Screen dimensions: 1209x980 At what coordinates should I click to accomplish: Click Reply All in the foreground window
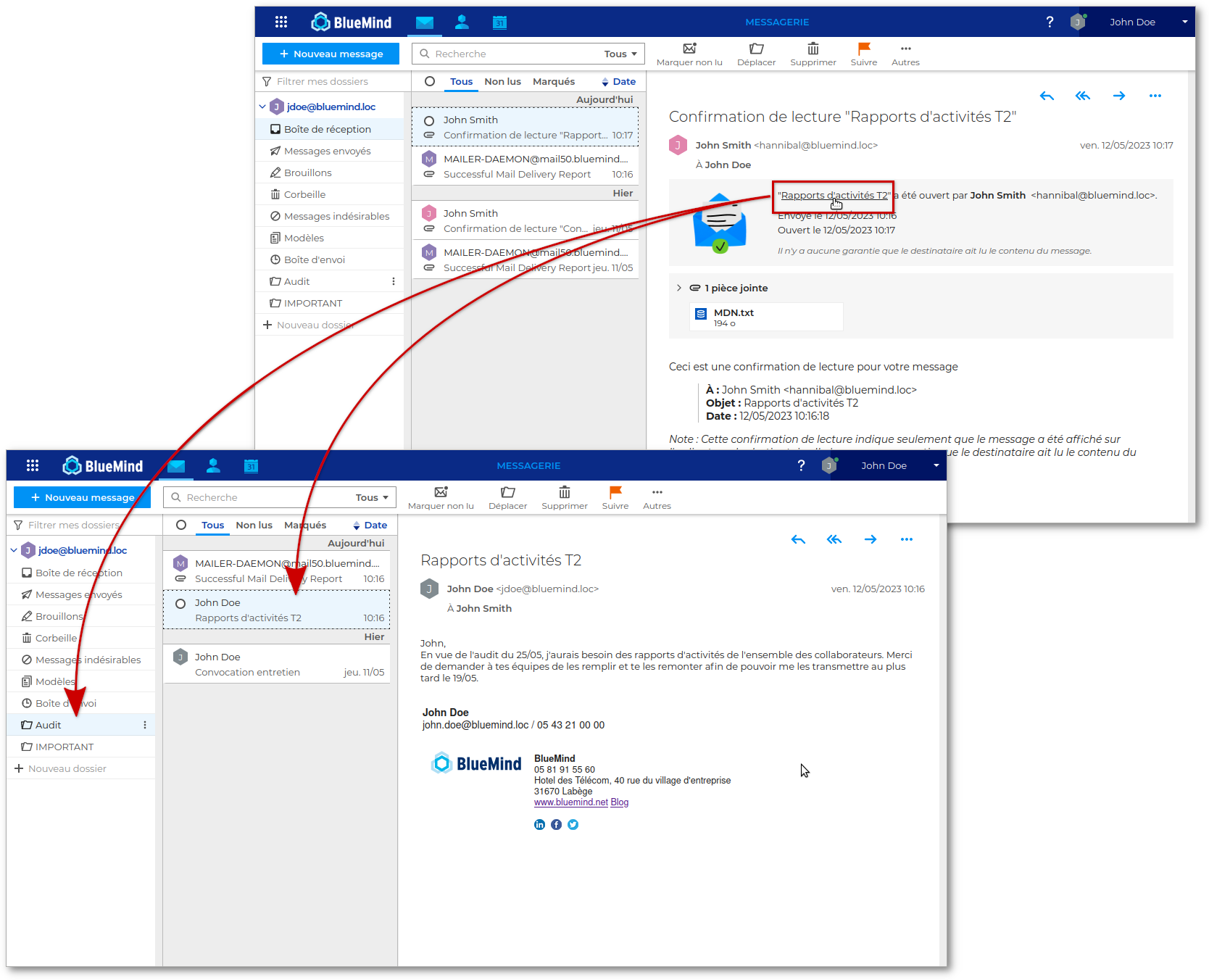pyautogui.click(x=834, y=539)
